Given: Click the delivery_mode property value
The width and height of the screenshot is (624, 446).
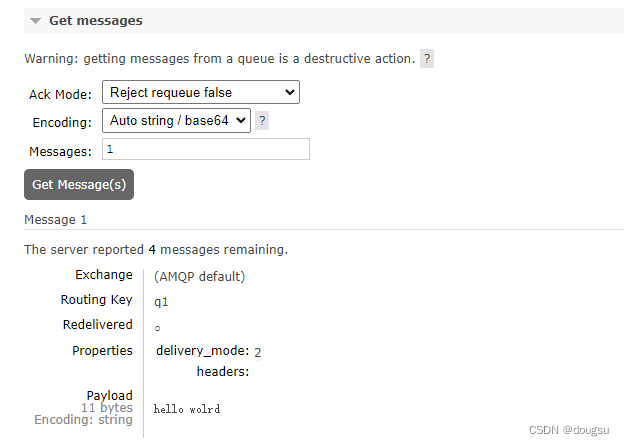Looking at the screenshot, I should 258,352.
